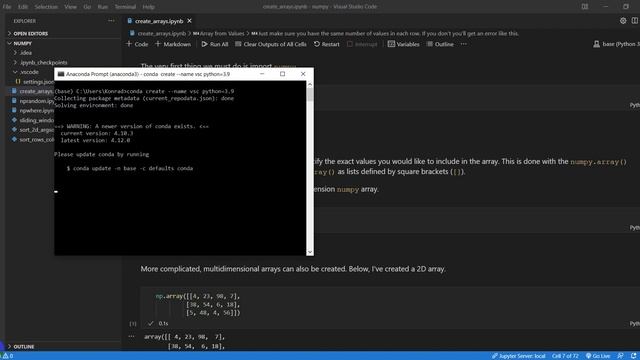The height and width of the screenshot is (360, 640).
Task: Open the Terminal menu
Action: click(125, 7)
